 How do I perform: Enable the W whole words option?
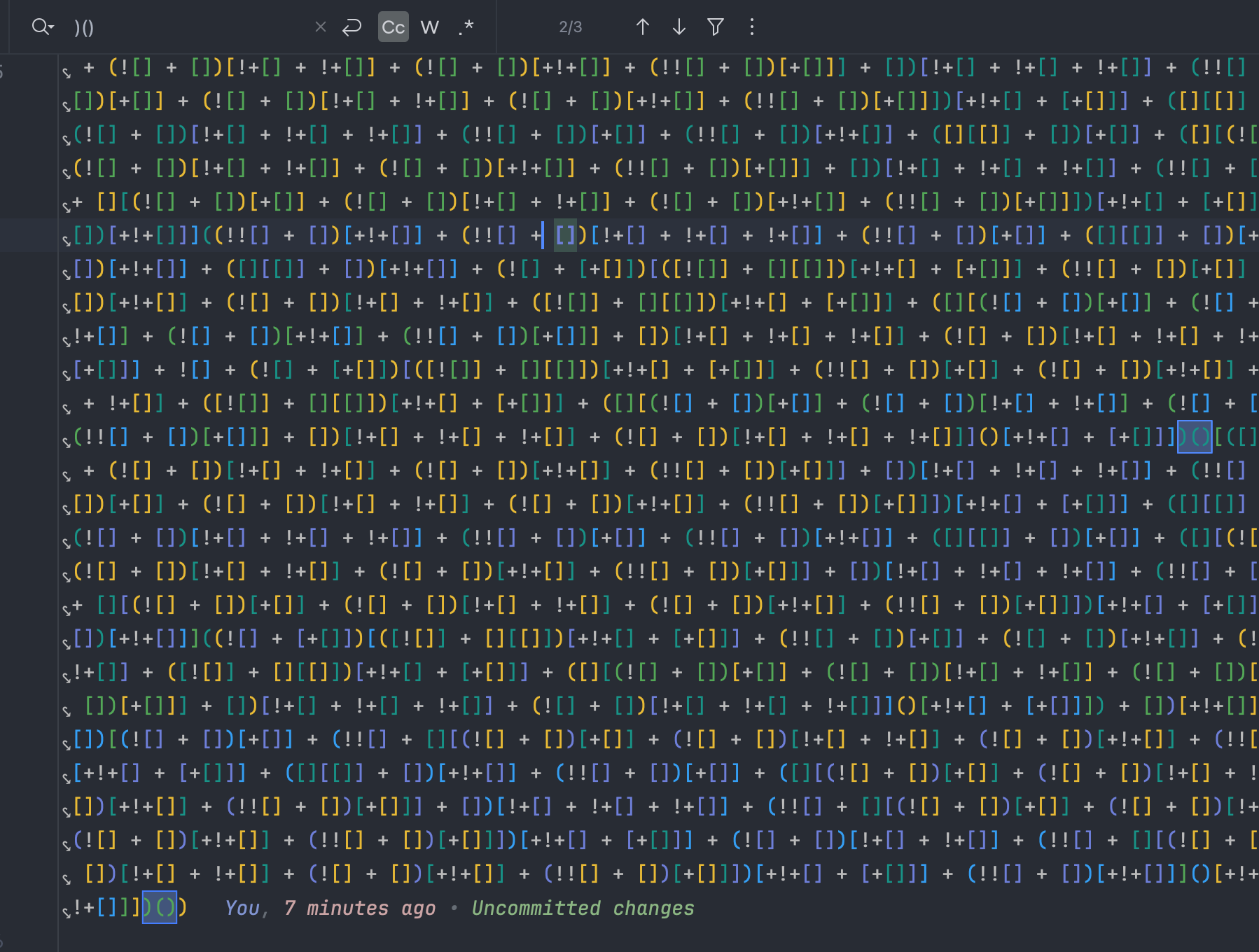pos(429,27)
